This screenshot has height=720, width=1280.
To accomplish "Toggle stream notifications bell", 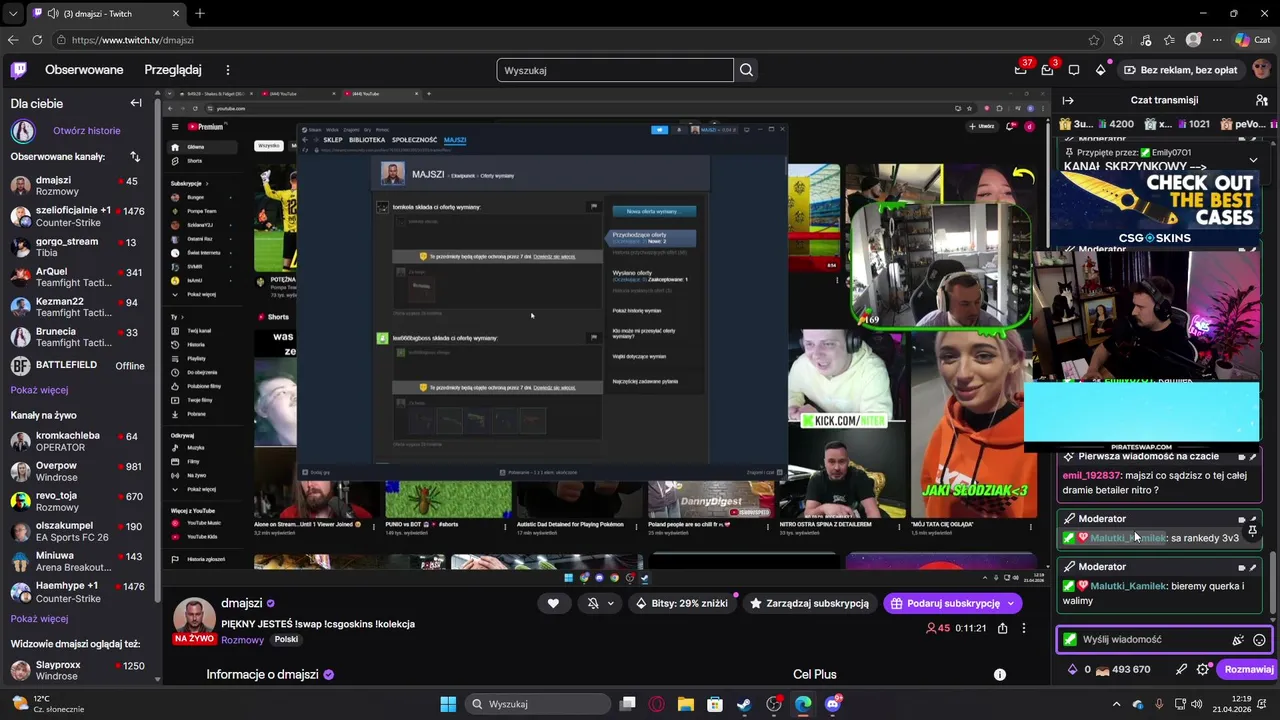I will 593,603.
